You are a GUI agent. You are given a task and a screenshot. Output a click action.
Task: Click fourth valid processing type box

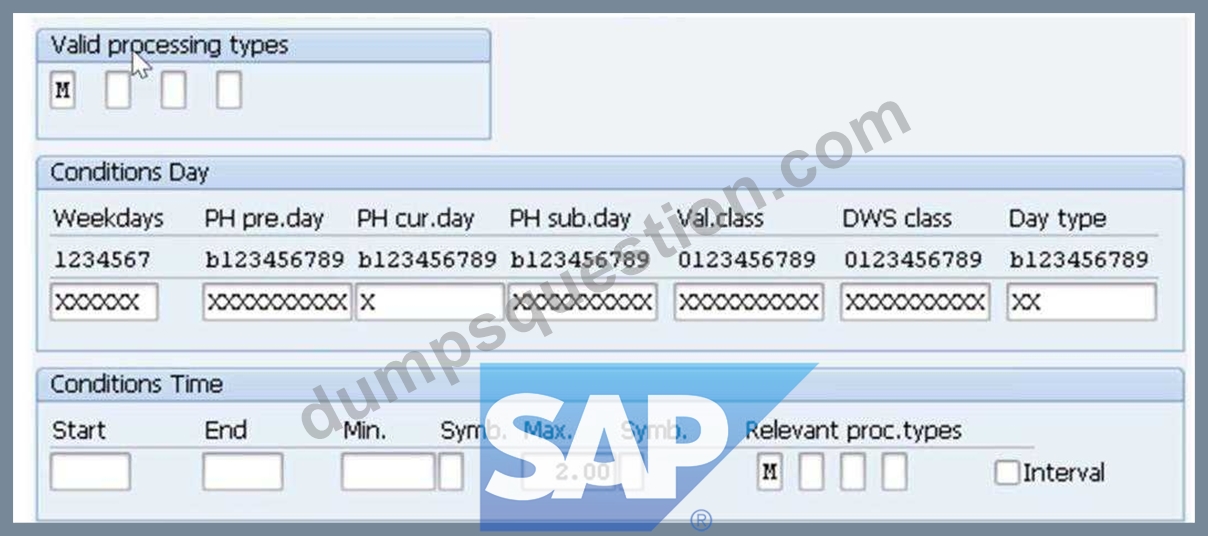[x=229, y=91]
